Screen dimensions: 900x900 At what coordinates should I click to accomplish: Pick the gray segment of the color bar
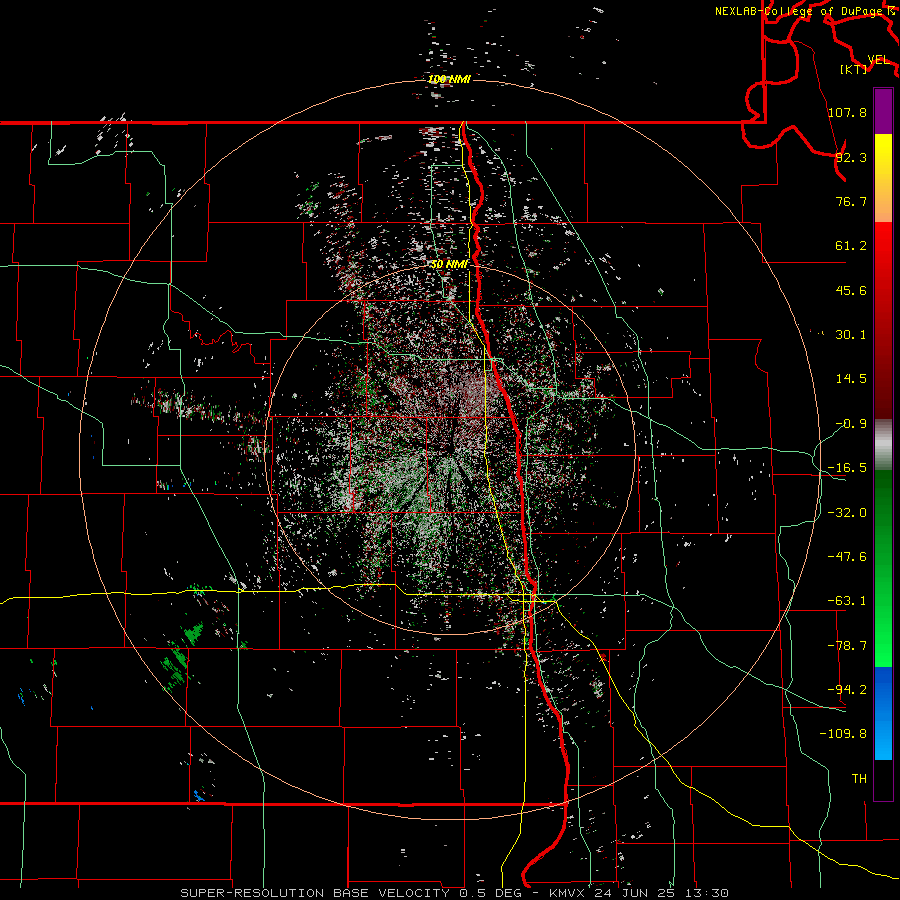(883, 445)
